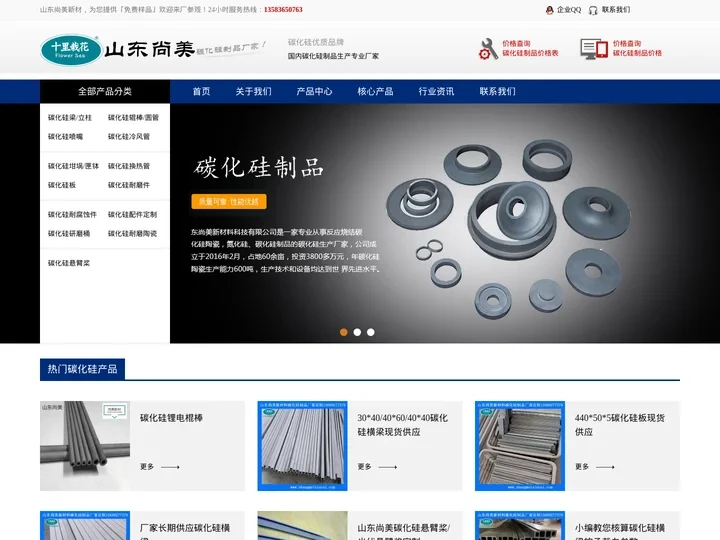Click the 山东尚美 company name logo text
The image size is (720, 540).
pos(150,49)
